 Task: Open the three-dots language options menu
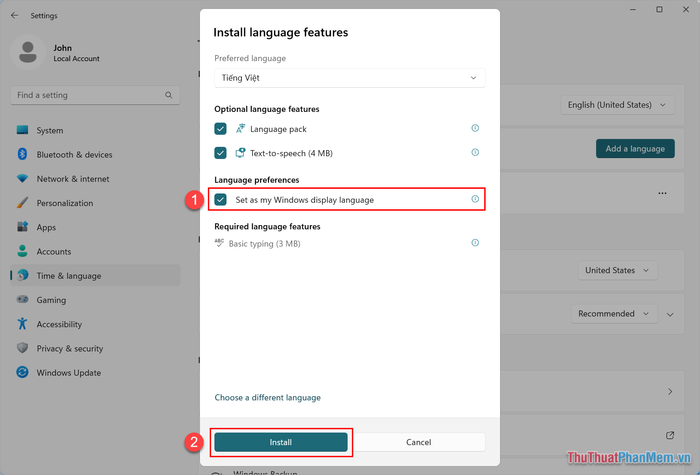coord(662,193)
